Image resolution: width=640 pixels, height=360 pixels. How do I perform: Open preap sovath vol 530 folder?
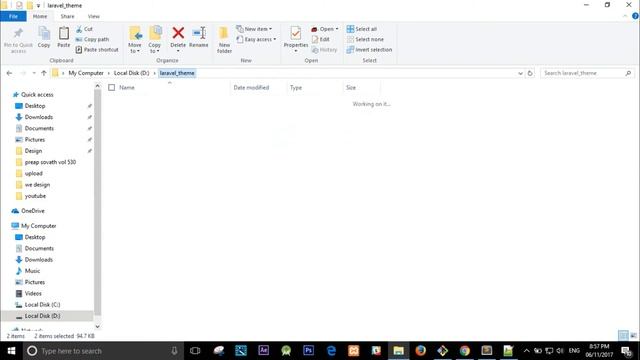pos(50,162)
